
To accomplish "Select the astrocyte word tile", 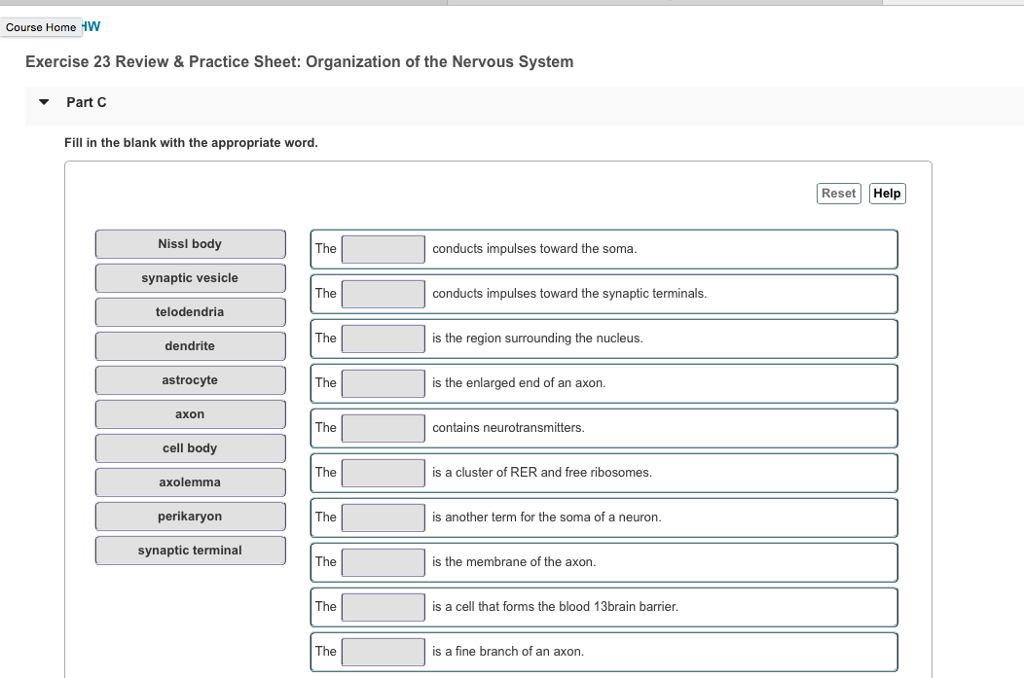I will pyautogui.click(x=190, y=380).
